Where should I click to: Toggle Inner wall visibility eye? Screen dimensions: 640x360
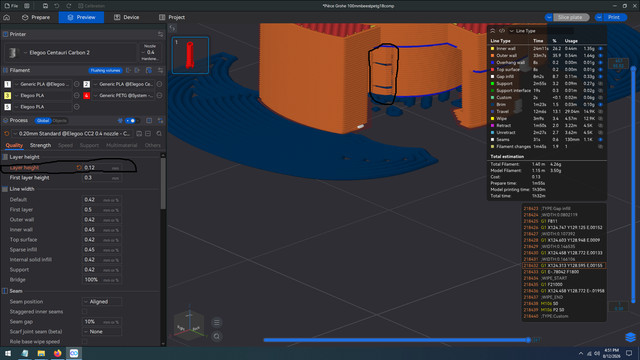(600, 49)
